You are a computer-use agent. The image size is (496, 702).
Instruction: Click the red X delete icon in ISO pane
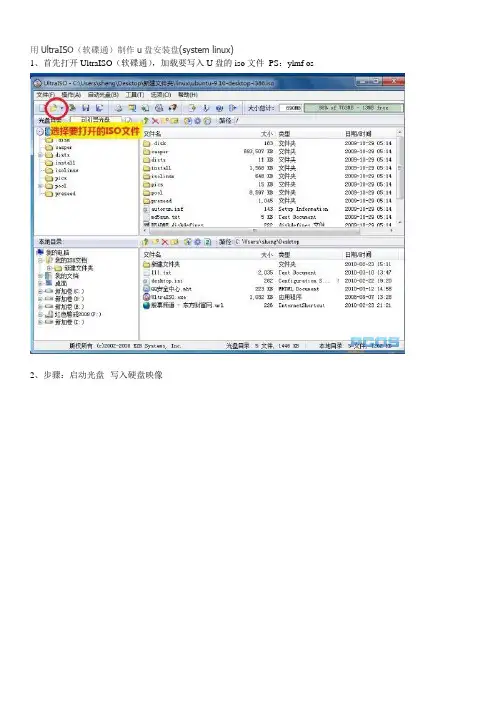(x=155, y=121)
